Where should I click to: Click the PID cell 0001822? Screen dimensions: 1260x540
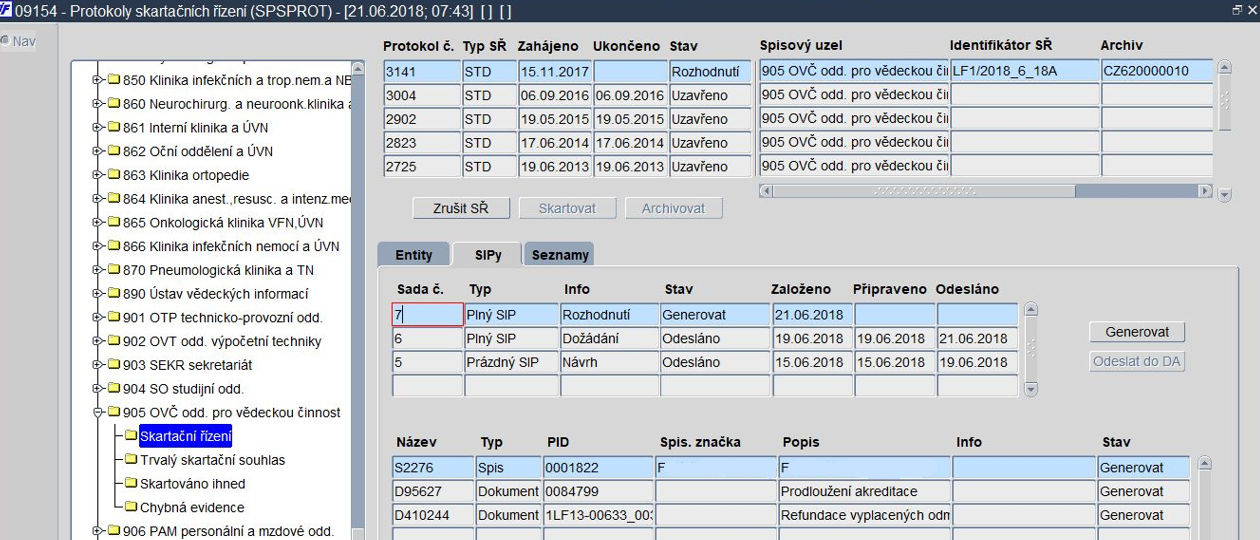point(598,467)
